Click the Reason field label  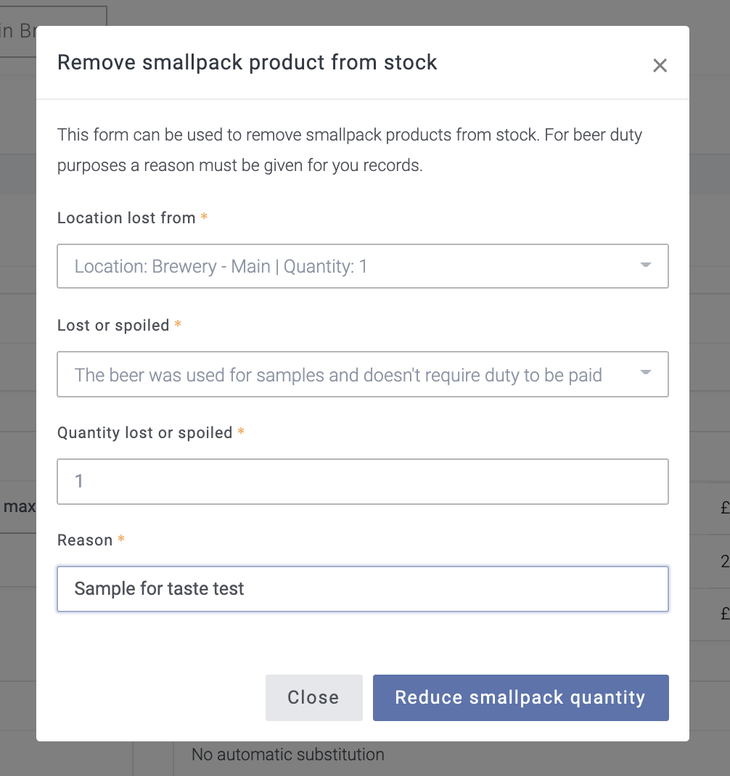coord(85,540)
